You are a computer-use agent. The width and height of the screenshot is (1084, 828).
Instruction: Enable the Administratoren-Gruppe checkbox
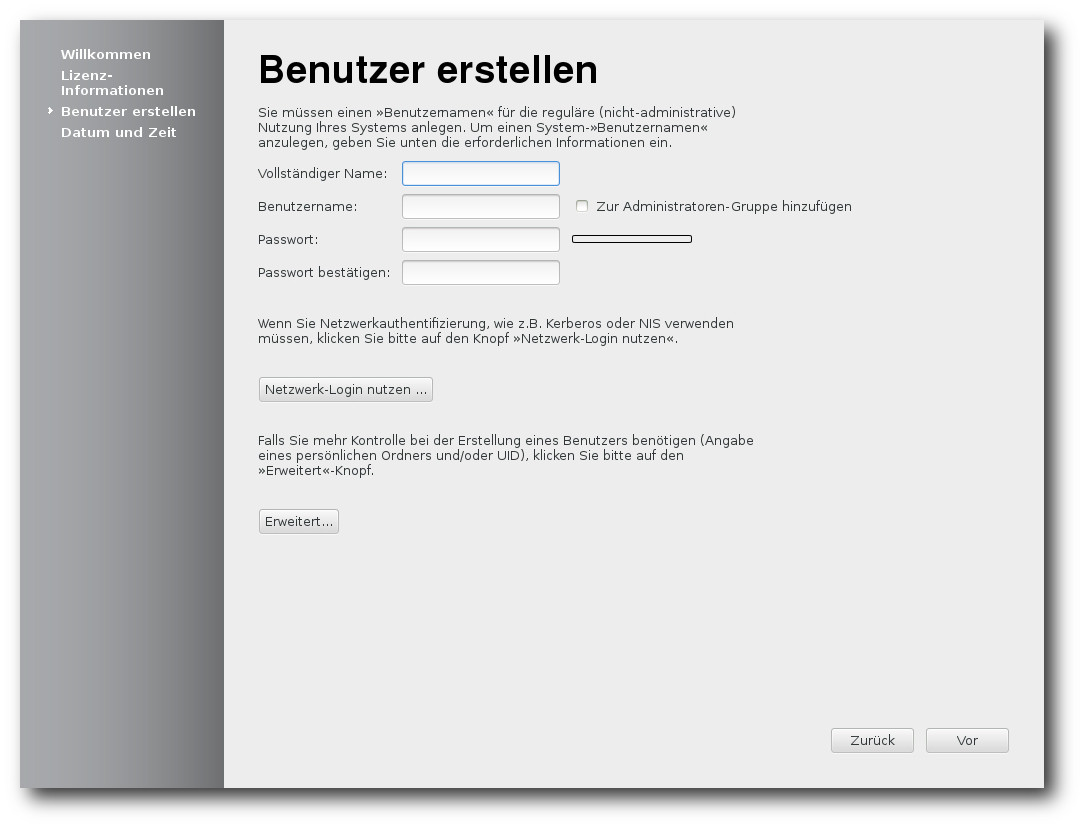coord(582,206)
